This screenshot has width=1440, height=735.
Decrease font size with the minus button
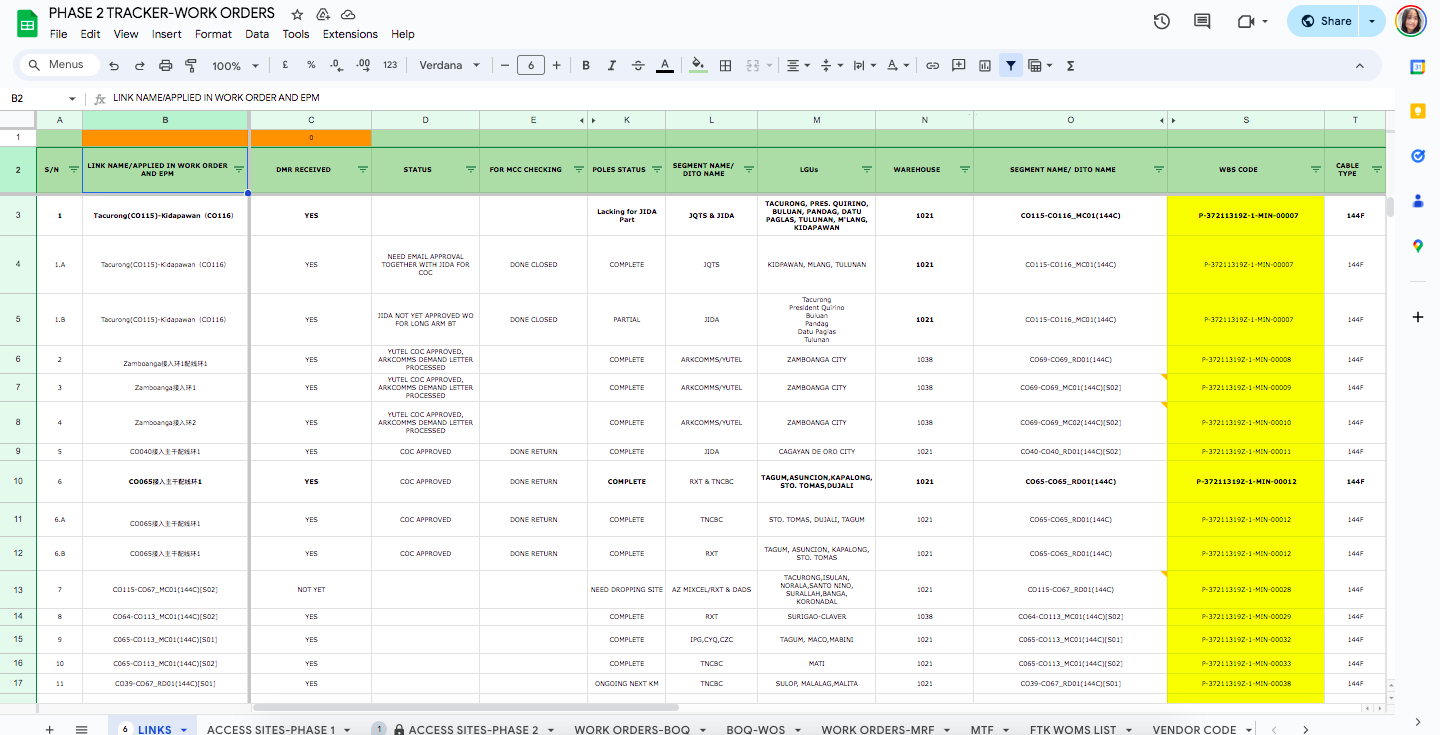pos(505,65)
